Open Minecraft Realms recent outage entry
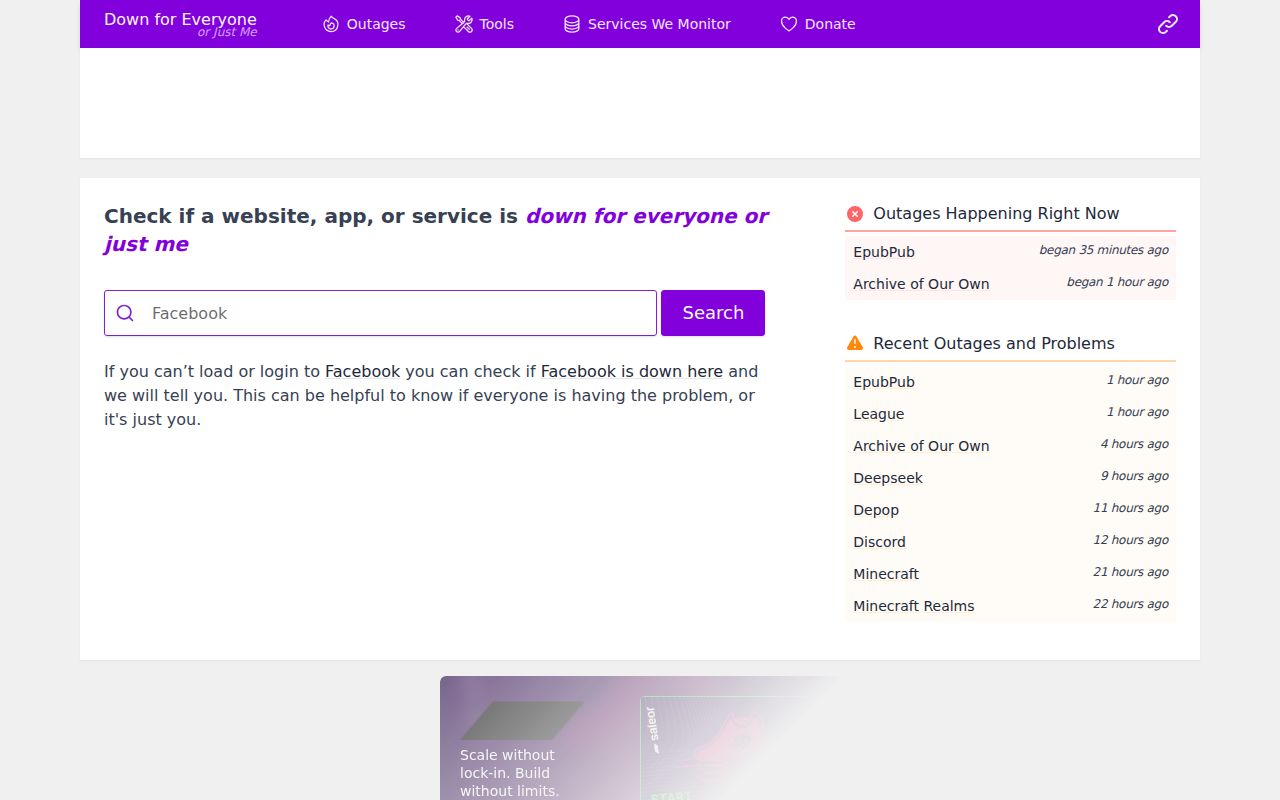The image size is (1280, 800). (913, 606)
